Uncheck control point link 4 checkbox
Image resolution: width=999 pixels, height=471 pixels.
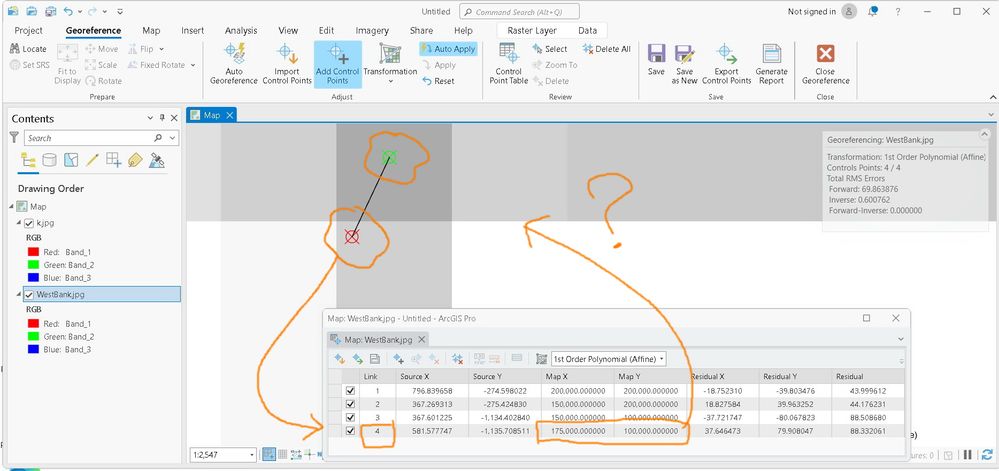pyautogui.click(x=350, y=431)
